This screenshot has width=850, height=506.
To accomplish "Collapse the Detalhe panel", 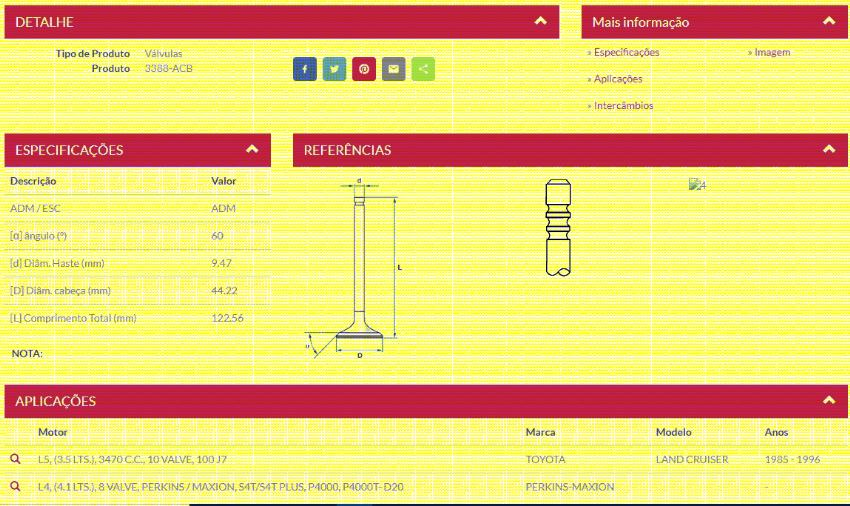I will coord(540,21).
